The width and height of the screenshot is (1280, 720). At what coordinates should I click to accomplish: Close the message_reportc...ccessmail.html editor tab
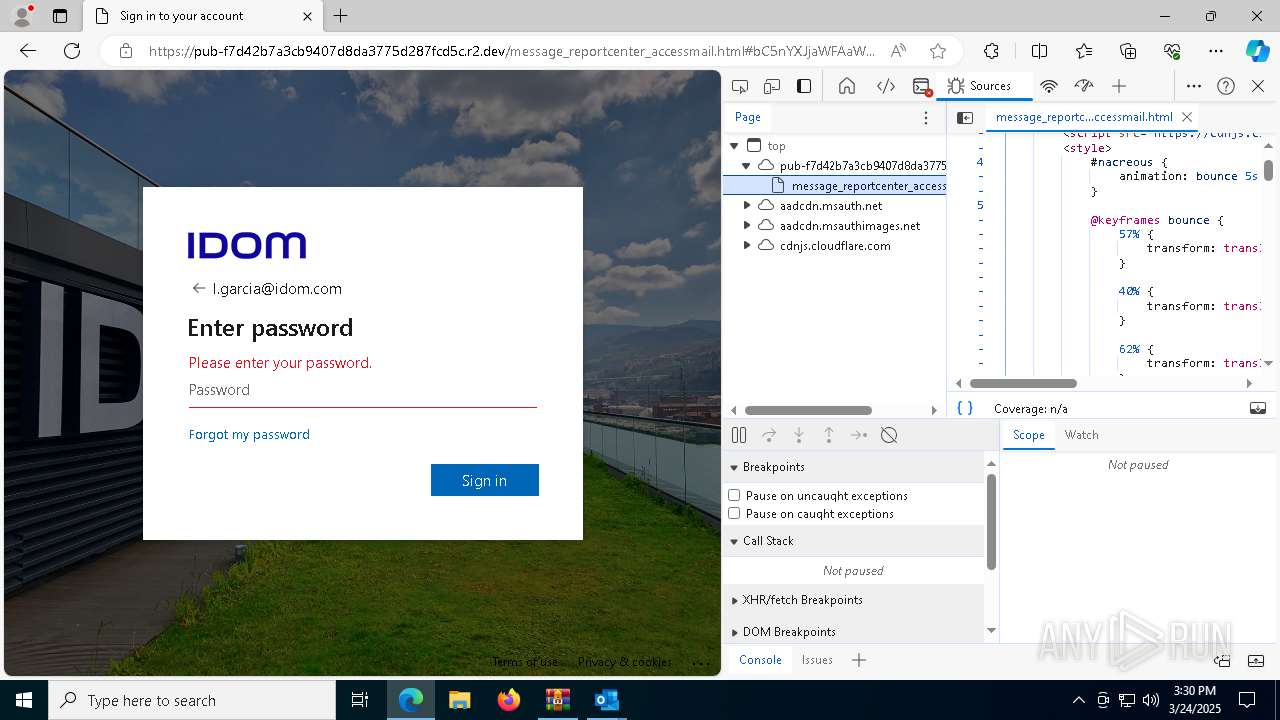click(x=1187, y=117)
